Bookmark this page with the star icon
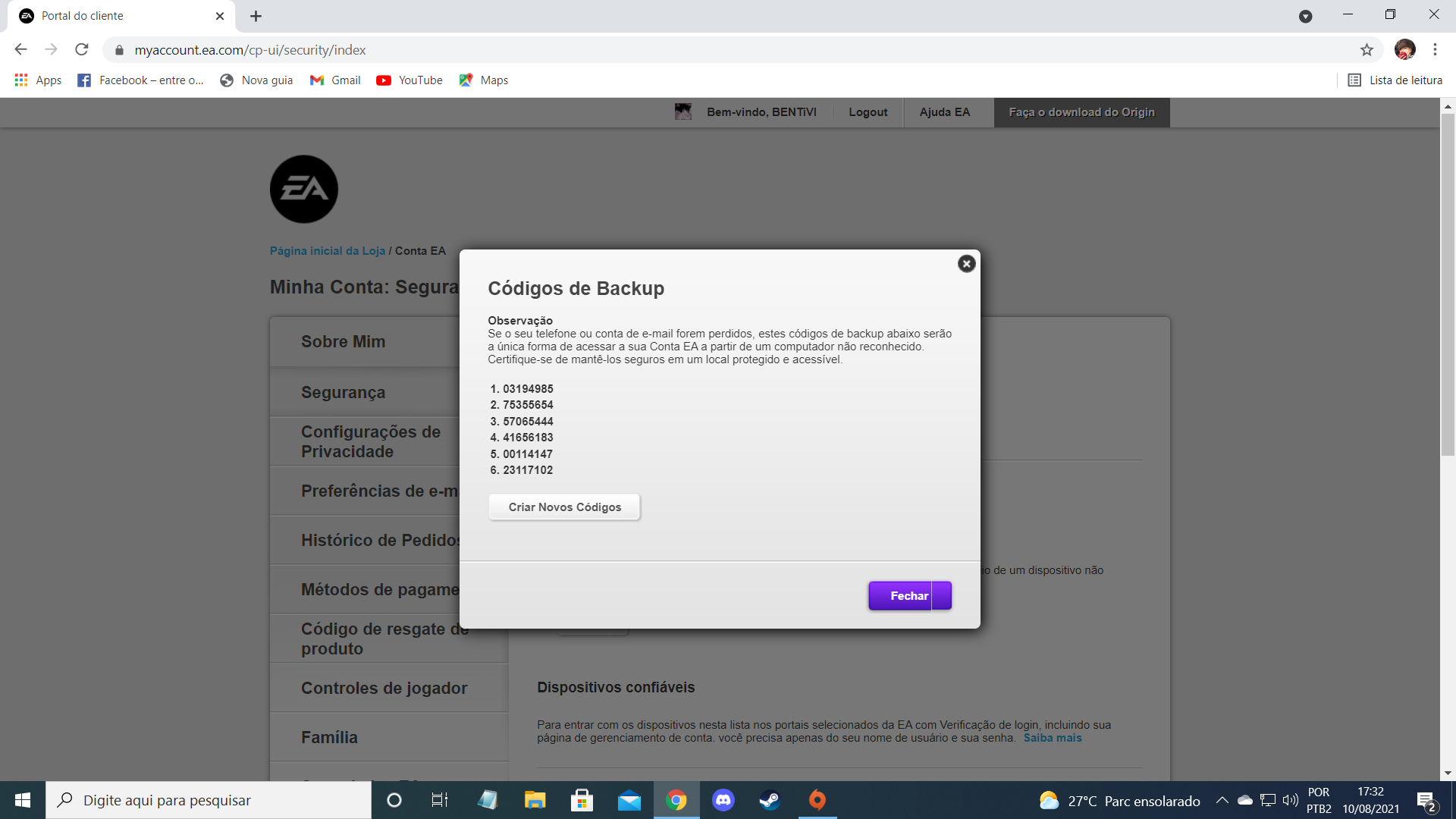The width and height of the screenshot is (1456, 819). click(1367, 50)
